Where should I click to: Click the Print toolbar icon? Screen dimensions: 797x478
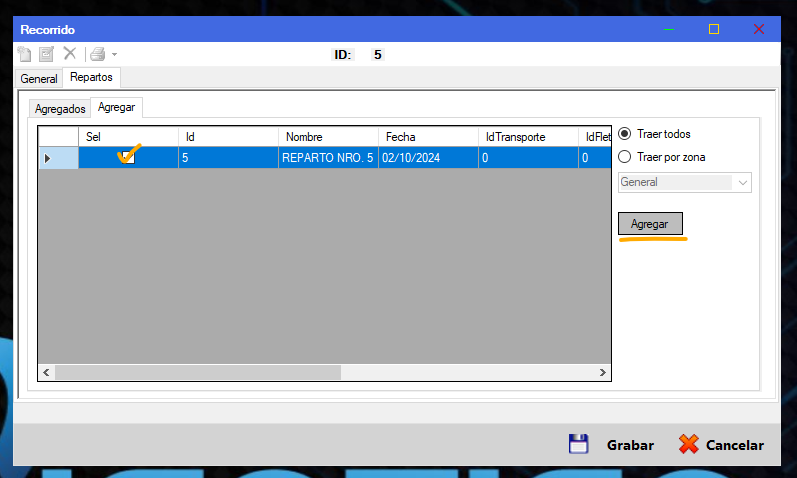pos(96,54)
